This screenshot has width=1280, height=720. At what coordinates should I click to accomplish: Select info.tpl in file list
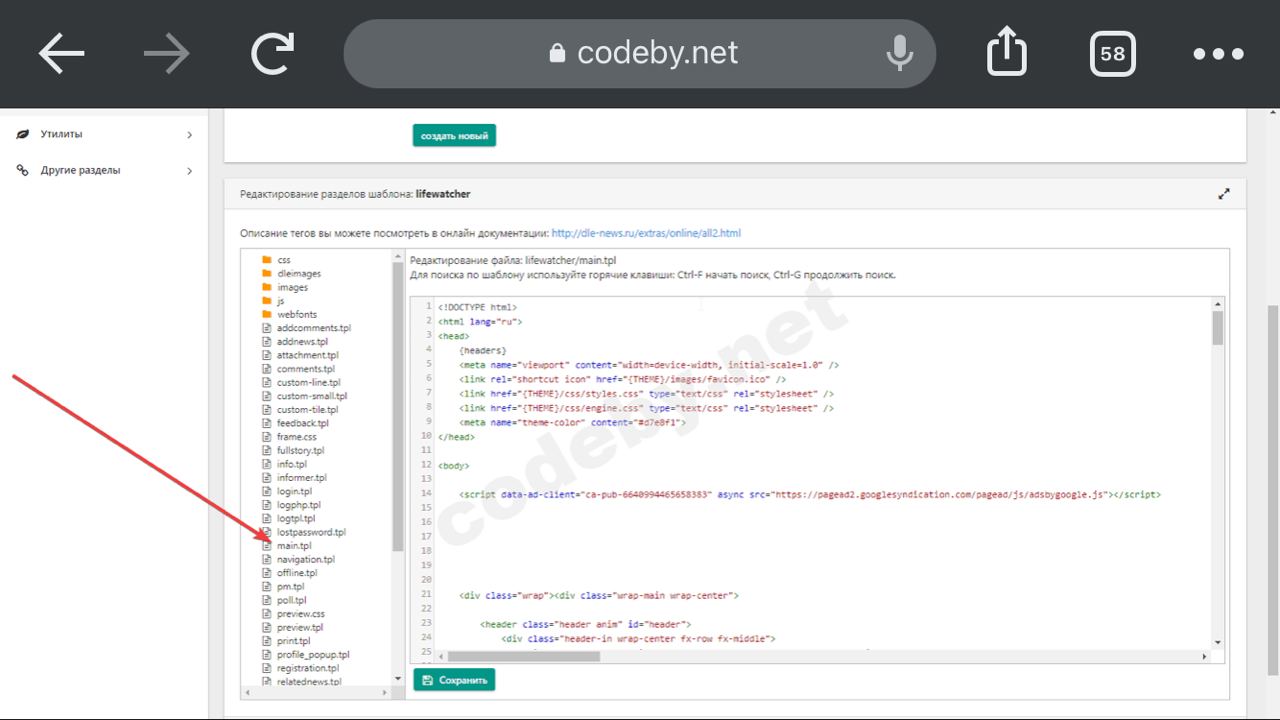tap(292, 464)
